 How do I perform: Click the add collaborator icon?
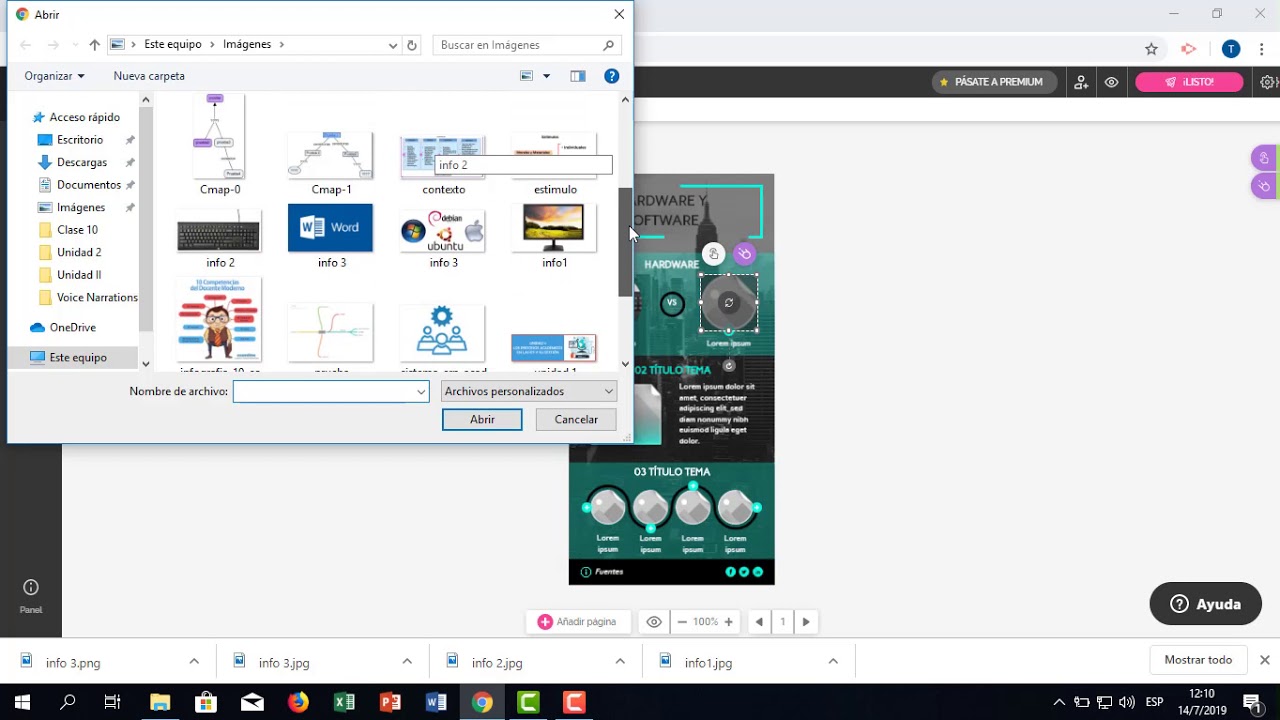1081,82
